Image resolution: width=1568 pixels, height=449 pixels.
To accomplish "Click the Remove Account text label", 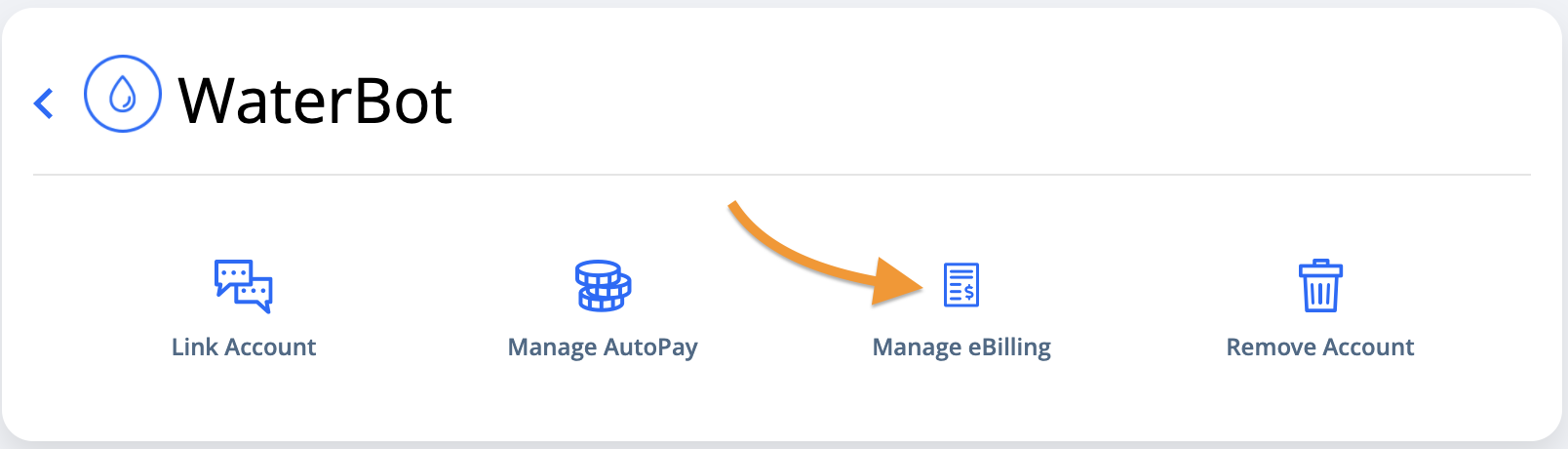I will (1320, 347).
